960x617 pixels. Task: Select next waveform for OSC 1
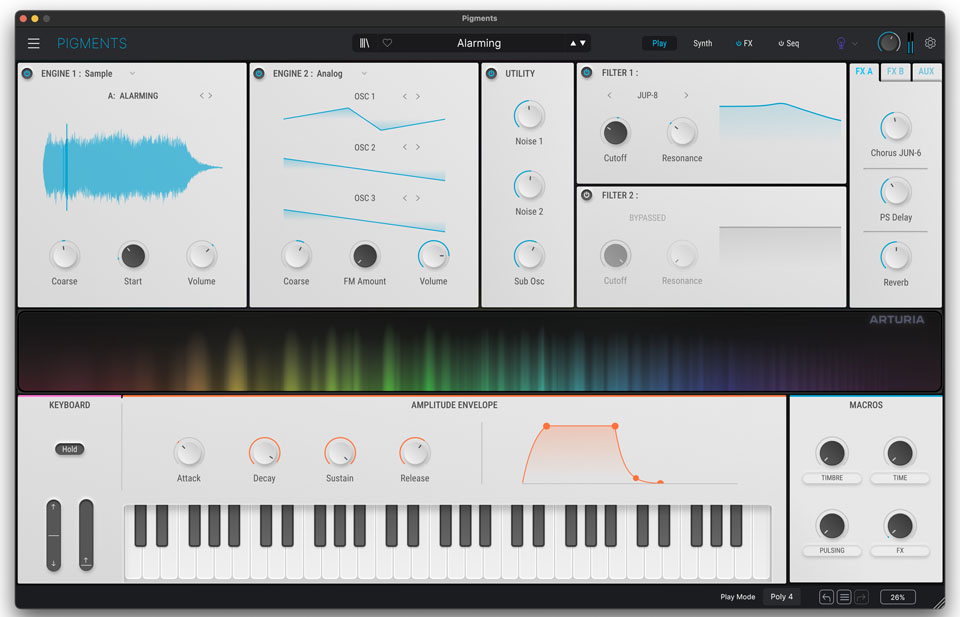[418, 97]
